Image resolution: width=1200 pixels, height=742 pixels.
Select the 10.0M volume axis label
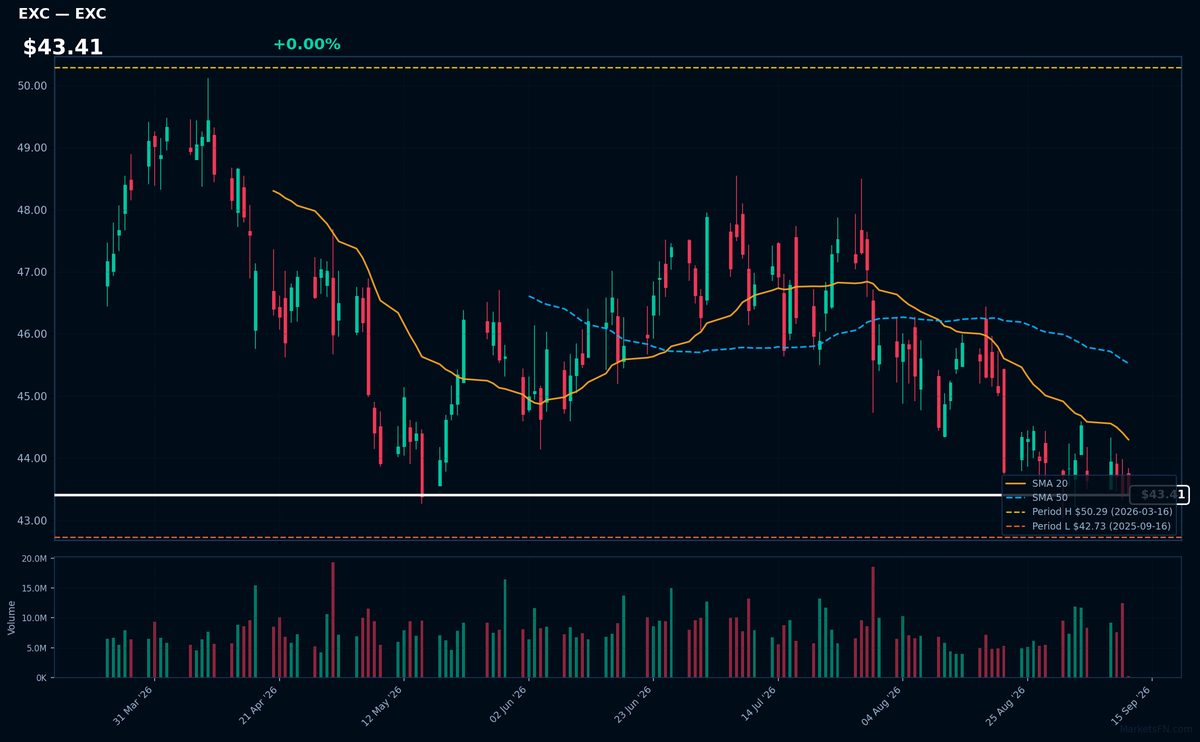click(34, 618)
